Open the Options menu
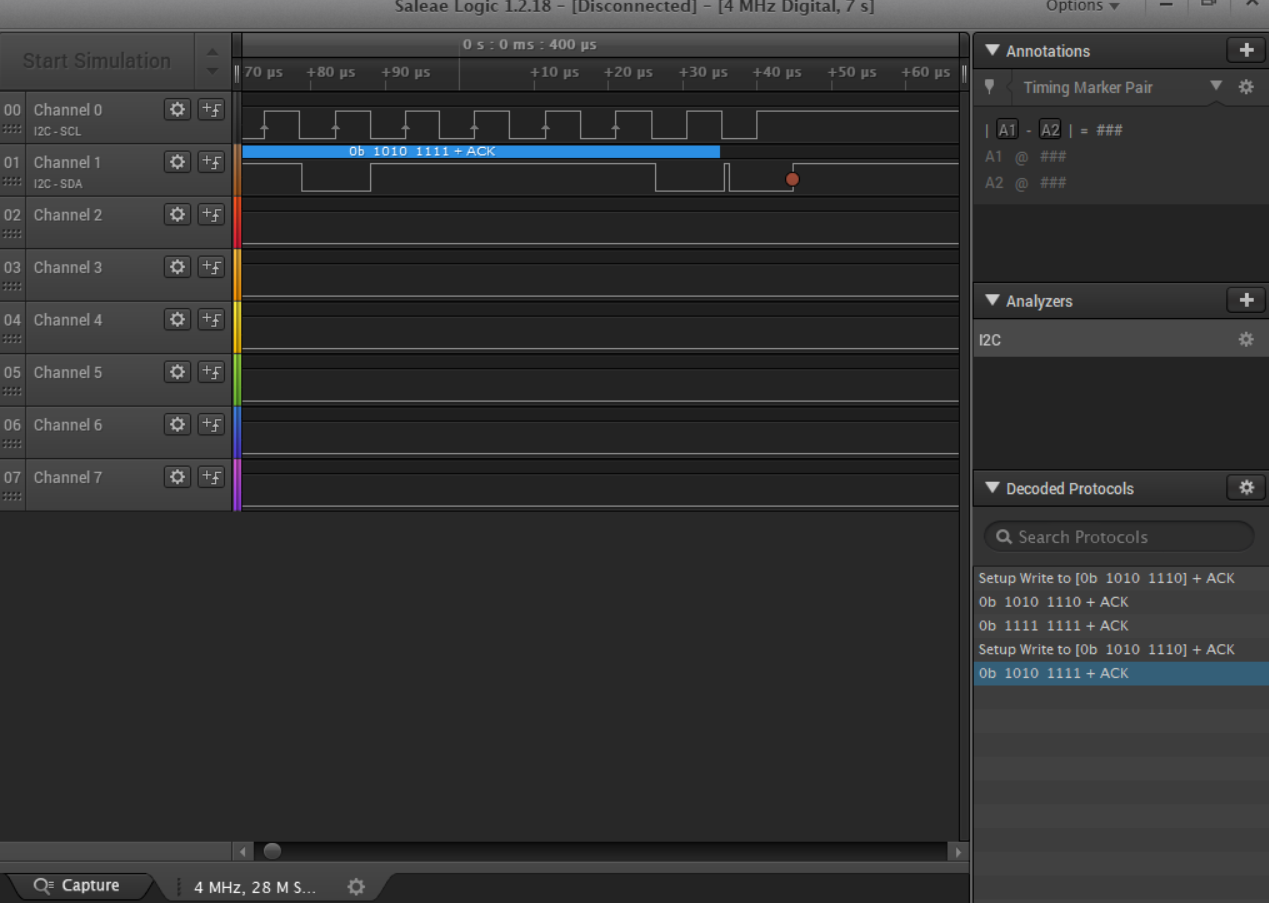The height and width of the screenshot is (903, 1269). pyautogui.click(x=1082, y=6)
